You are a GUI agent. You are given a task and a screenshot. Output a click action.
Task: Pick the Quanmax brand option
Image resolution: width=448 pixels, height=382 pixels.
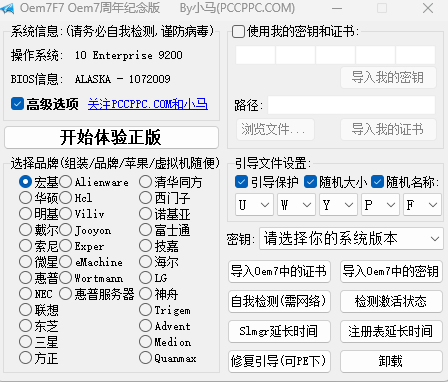(x=145, y=358)
